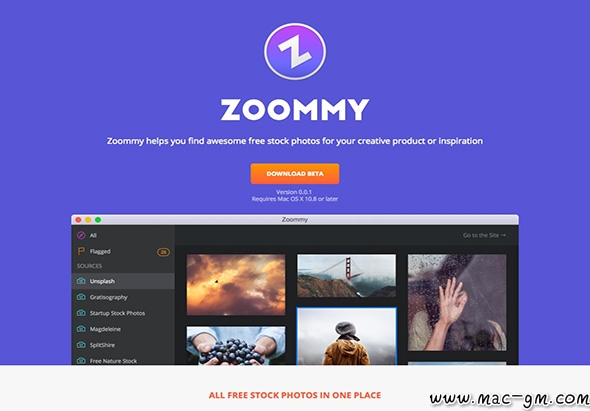Select the Unsplash source
The width and height of the screenshot is (590, 411).
tap(123, 281)
